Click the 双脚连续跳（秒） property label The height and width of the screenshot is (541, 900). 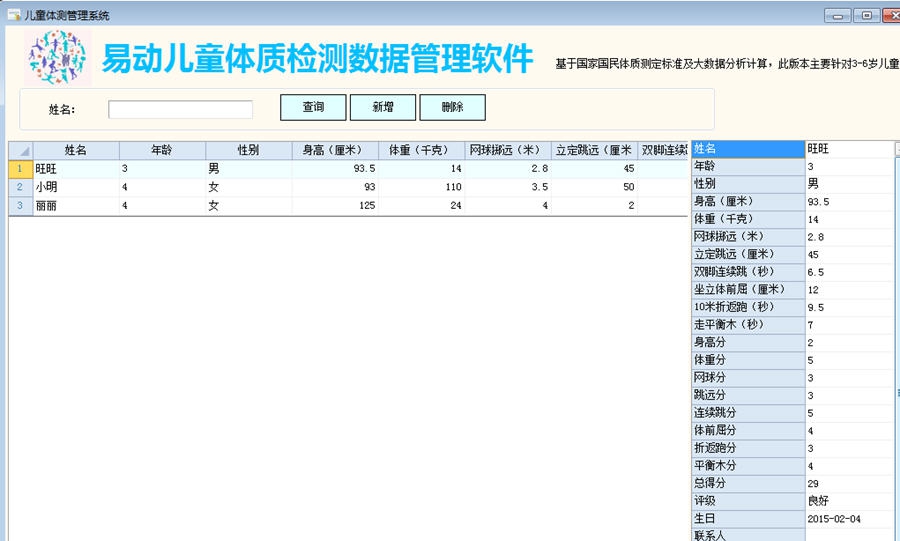(x=748, y=272)
